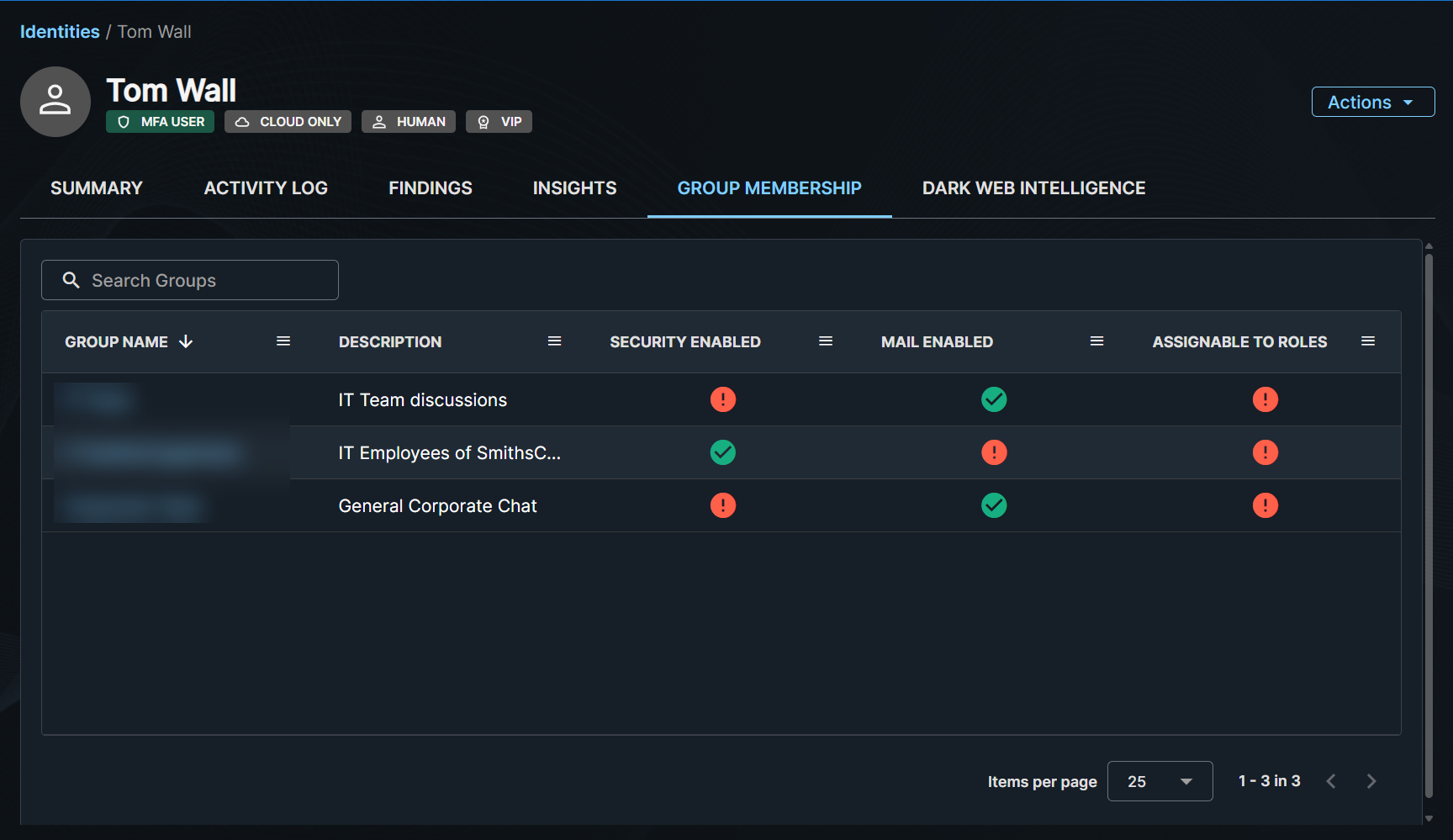Click the Group Name sort arrow

pos(186,341)
